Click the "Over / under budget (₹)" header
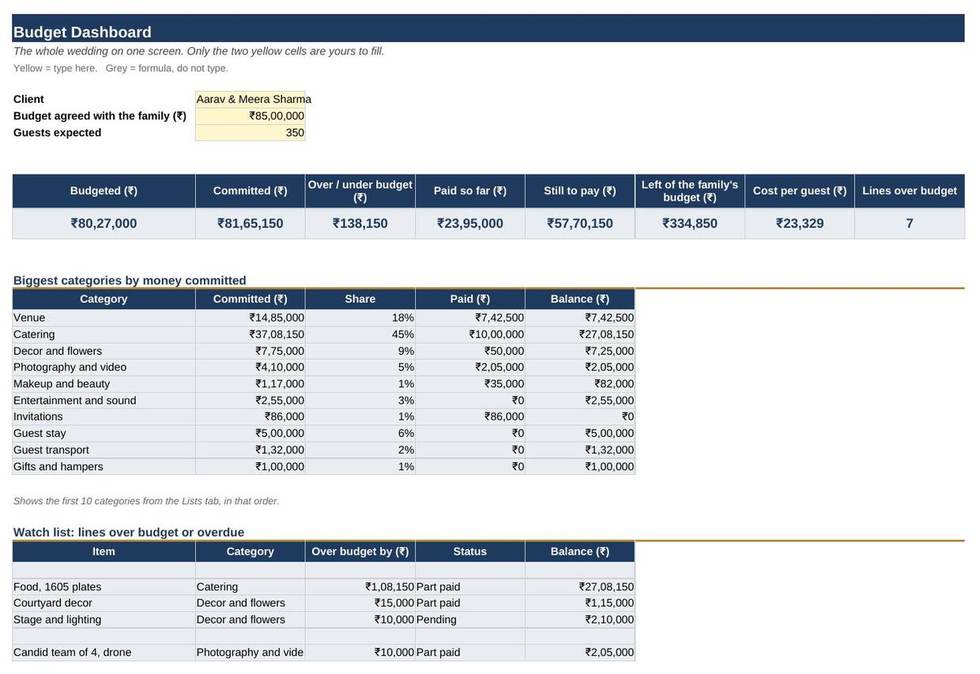This screenshot has width=980, height=674. 360,191
